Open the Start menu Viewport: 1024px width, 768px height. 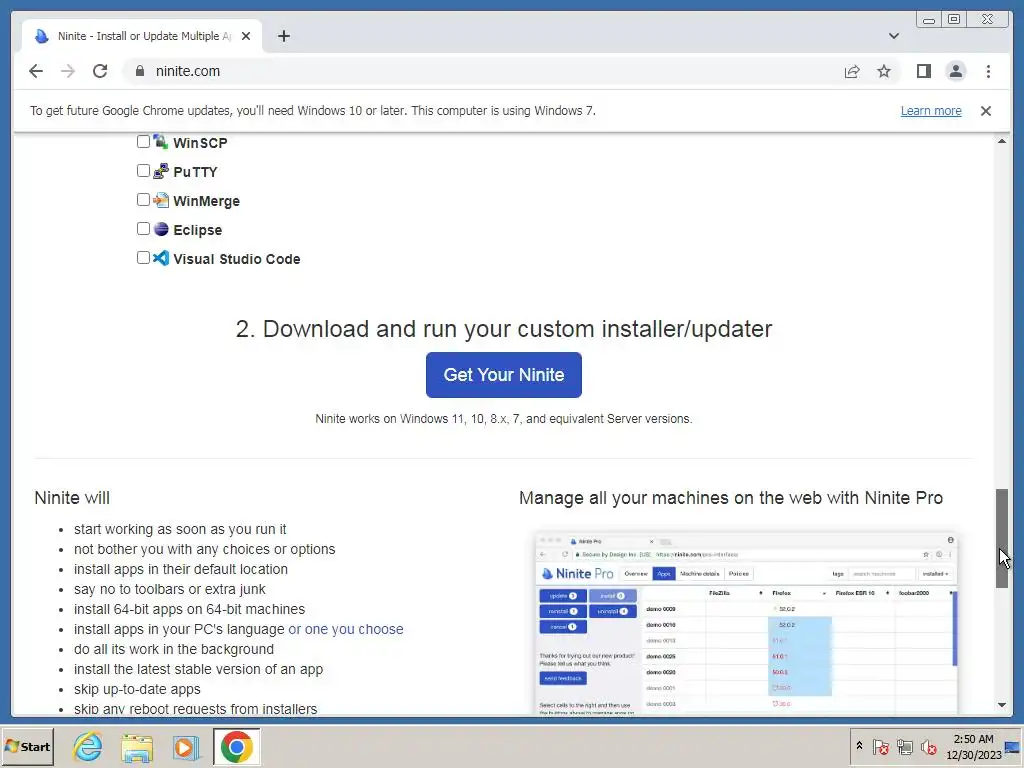pos(27,746)
